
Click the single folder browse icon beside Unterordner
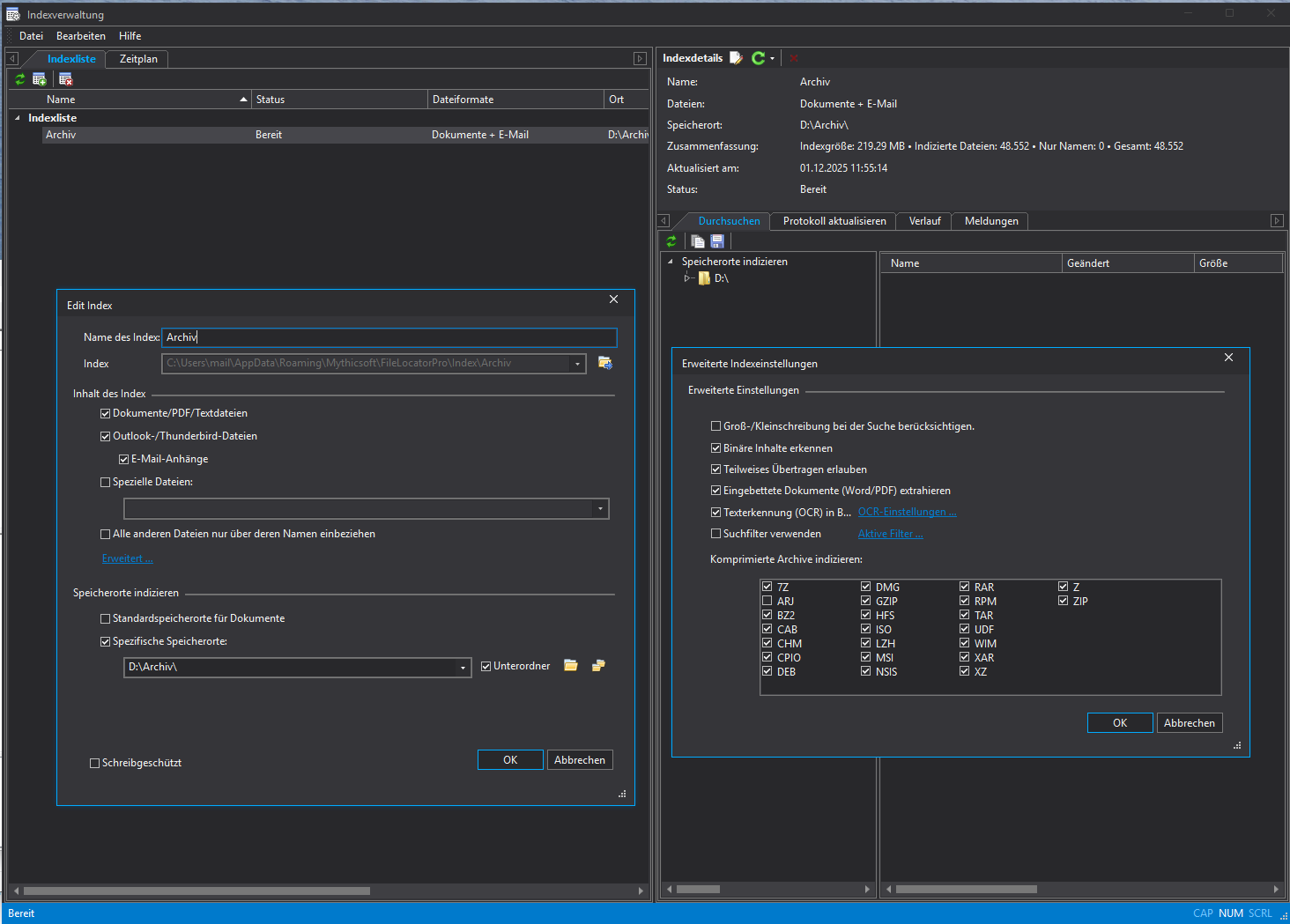coord(571,666)
